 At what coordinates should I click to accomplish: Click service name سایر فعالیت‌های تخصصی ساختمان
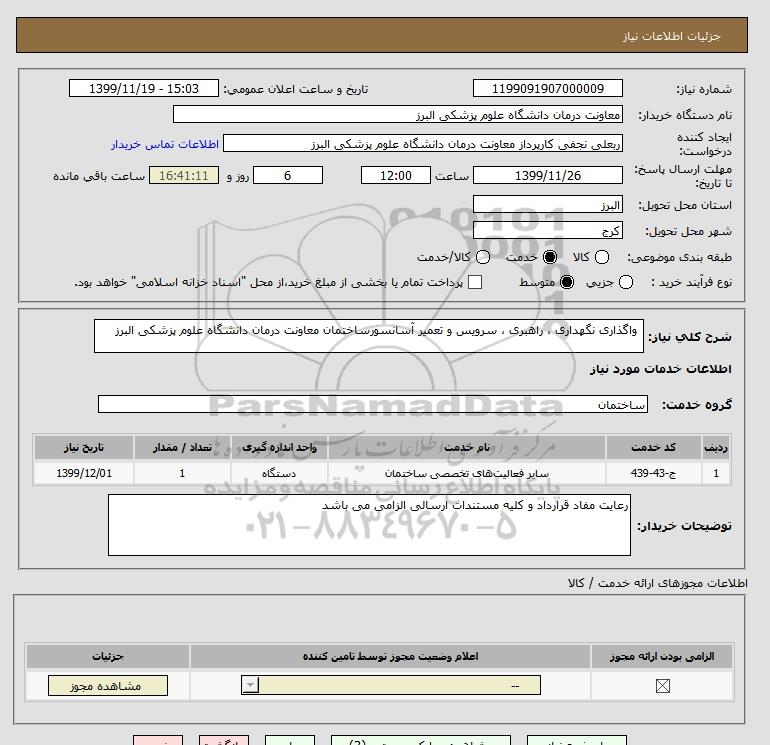(x=467, y=473)
